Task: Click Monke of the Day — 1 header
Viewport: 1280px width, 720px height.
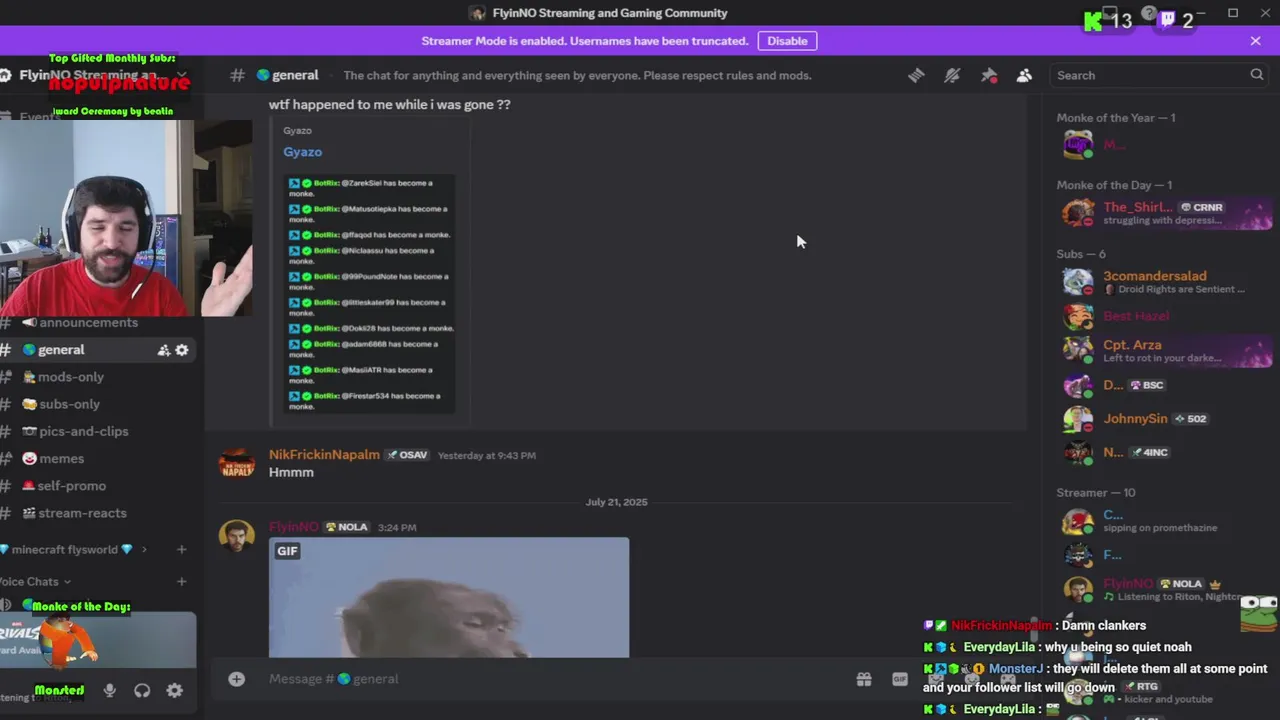Action: [1114, 185]
